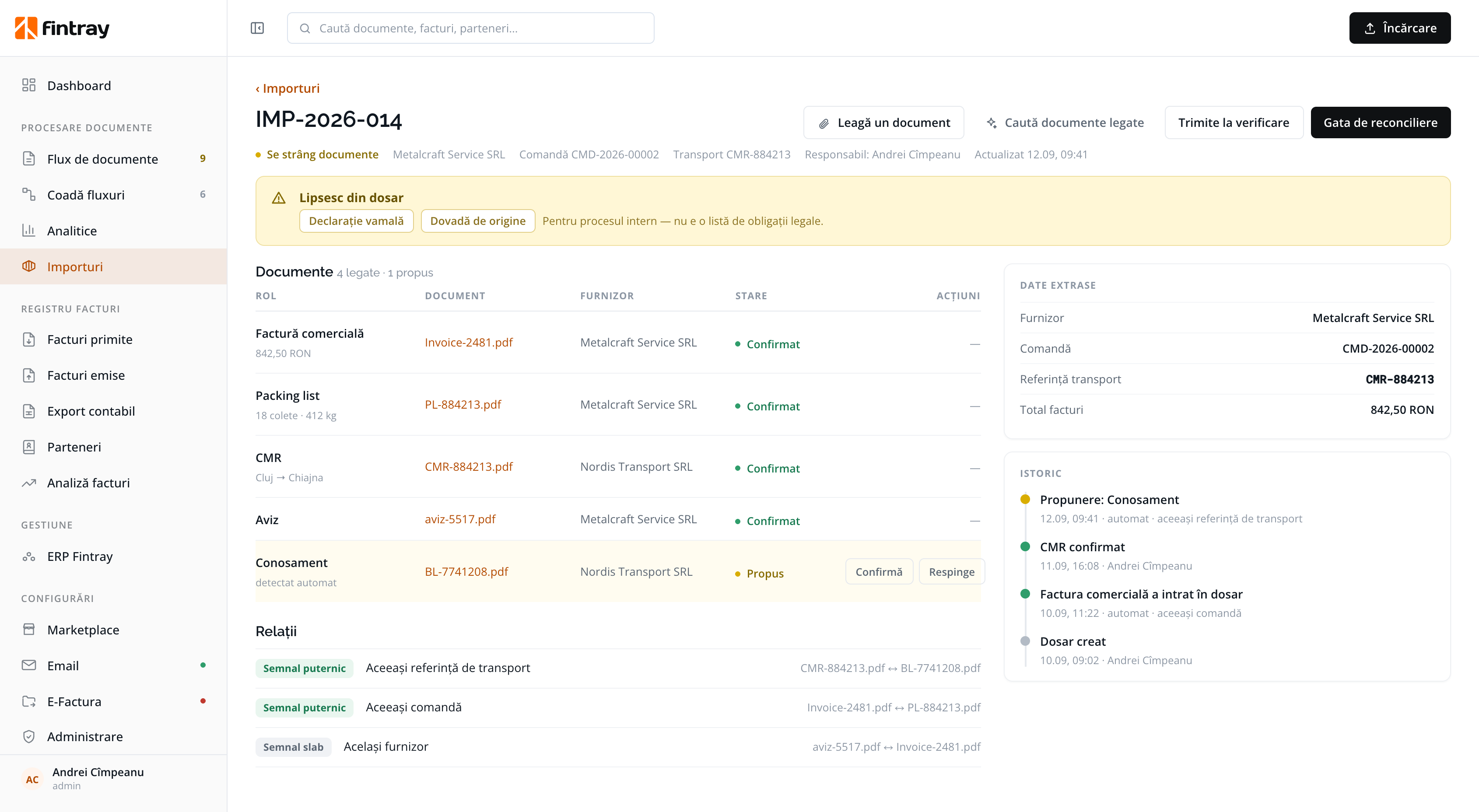Viewport: 1479px width, 812px height.
Task: Focus the document search field
Action: coord(470,28)
